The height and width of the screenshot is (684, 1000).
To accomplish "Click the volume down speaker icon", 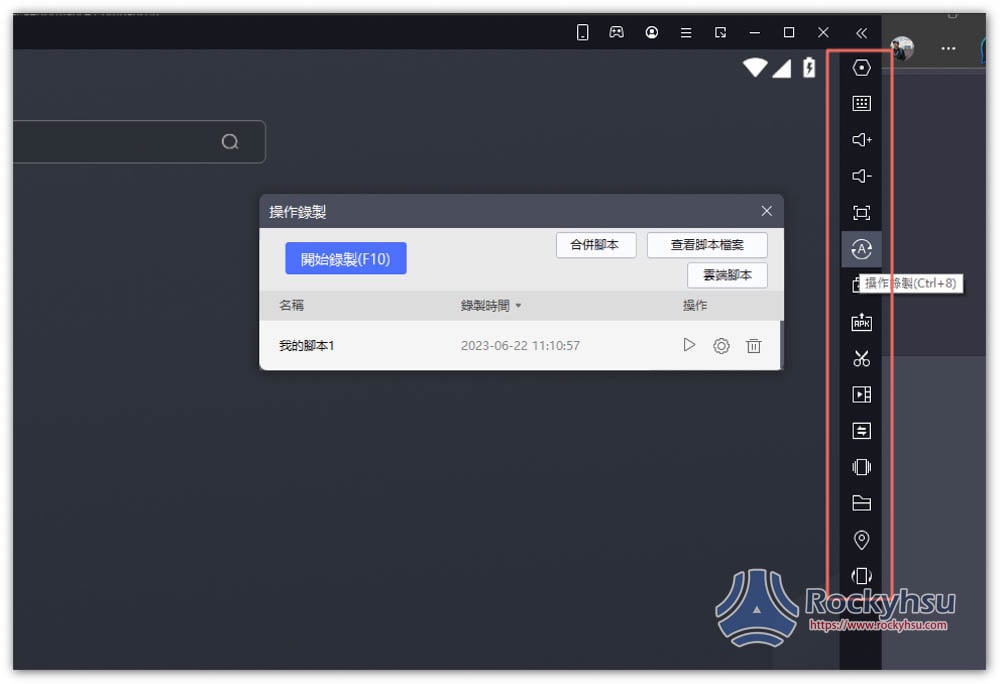I will coord(861,176).
